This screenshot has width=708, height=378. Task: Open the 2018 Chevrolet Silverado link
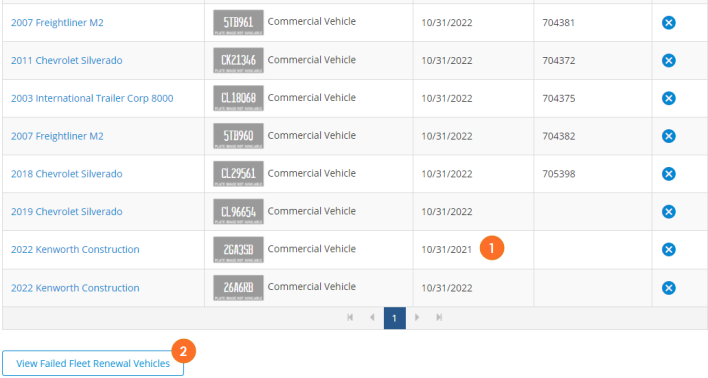coord(67,174)
